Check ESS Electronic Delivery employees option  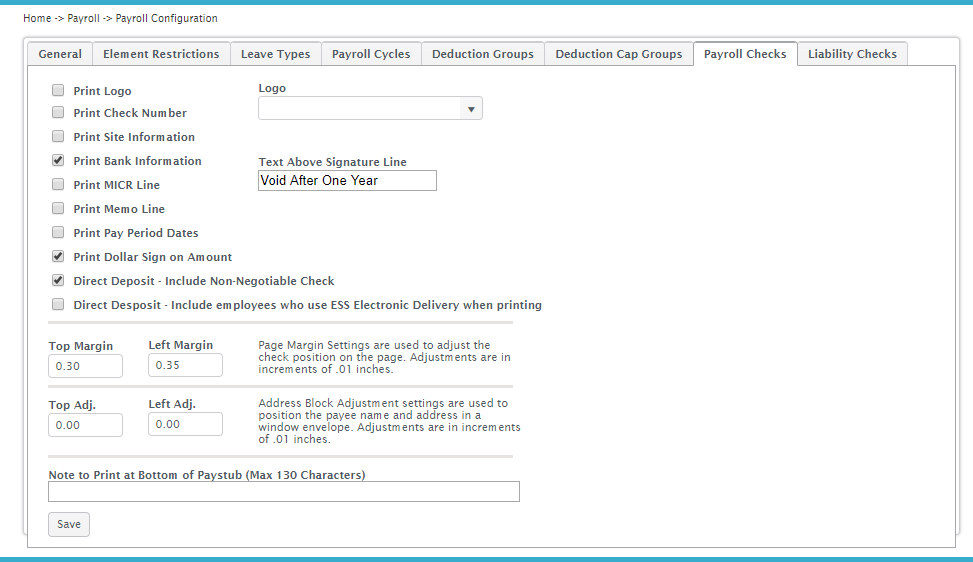[58, 305]
